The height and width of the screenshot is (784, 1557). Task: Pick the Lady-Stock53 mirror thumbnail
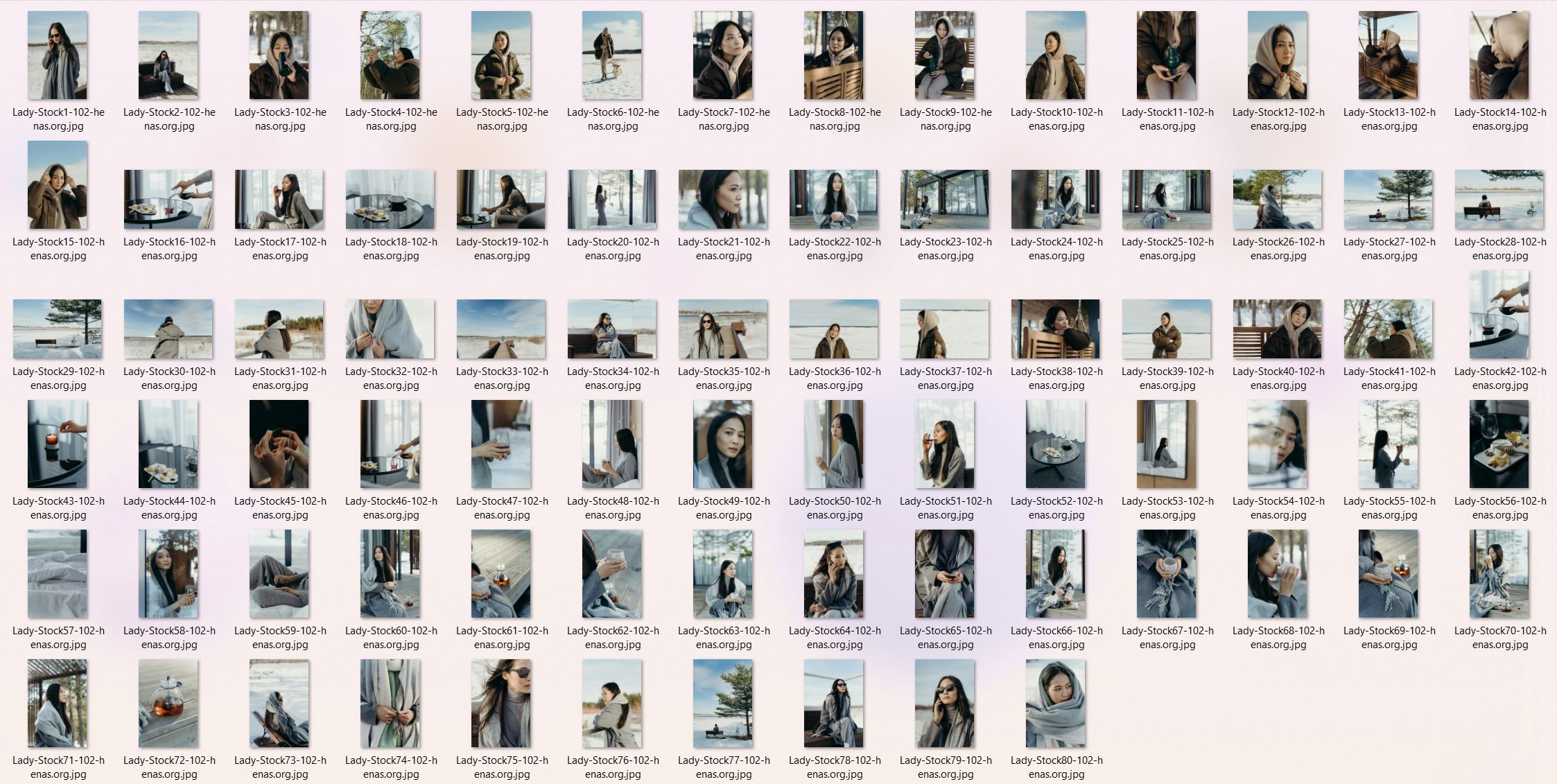pos(1167,444)
